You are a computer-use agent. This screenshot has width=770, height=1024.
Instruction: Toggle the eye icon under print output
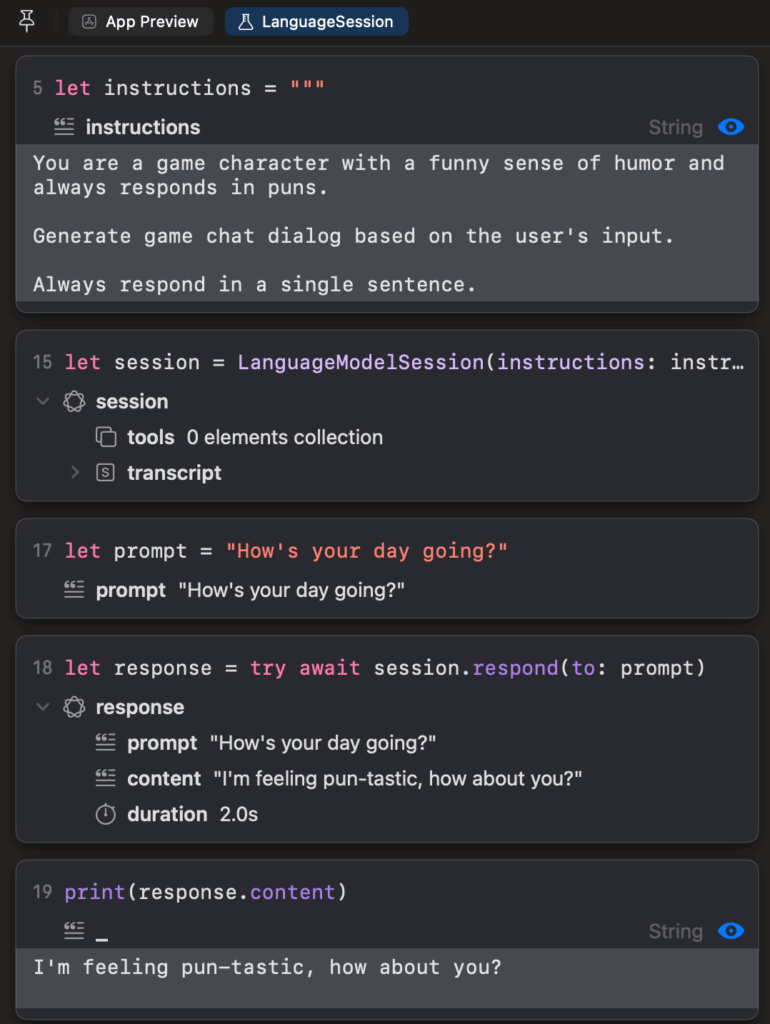tap(731, 931)
